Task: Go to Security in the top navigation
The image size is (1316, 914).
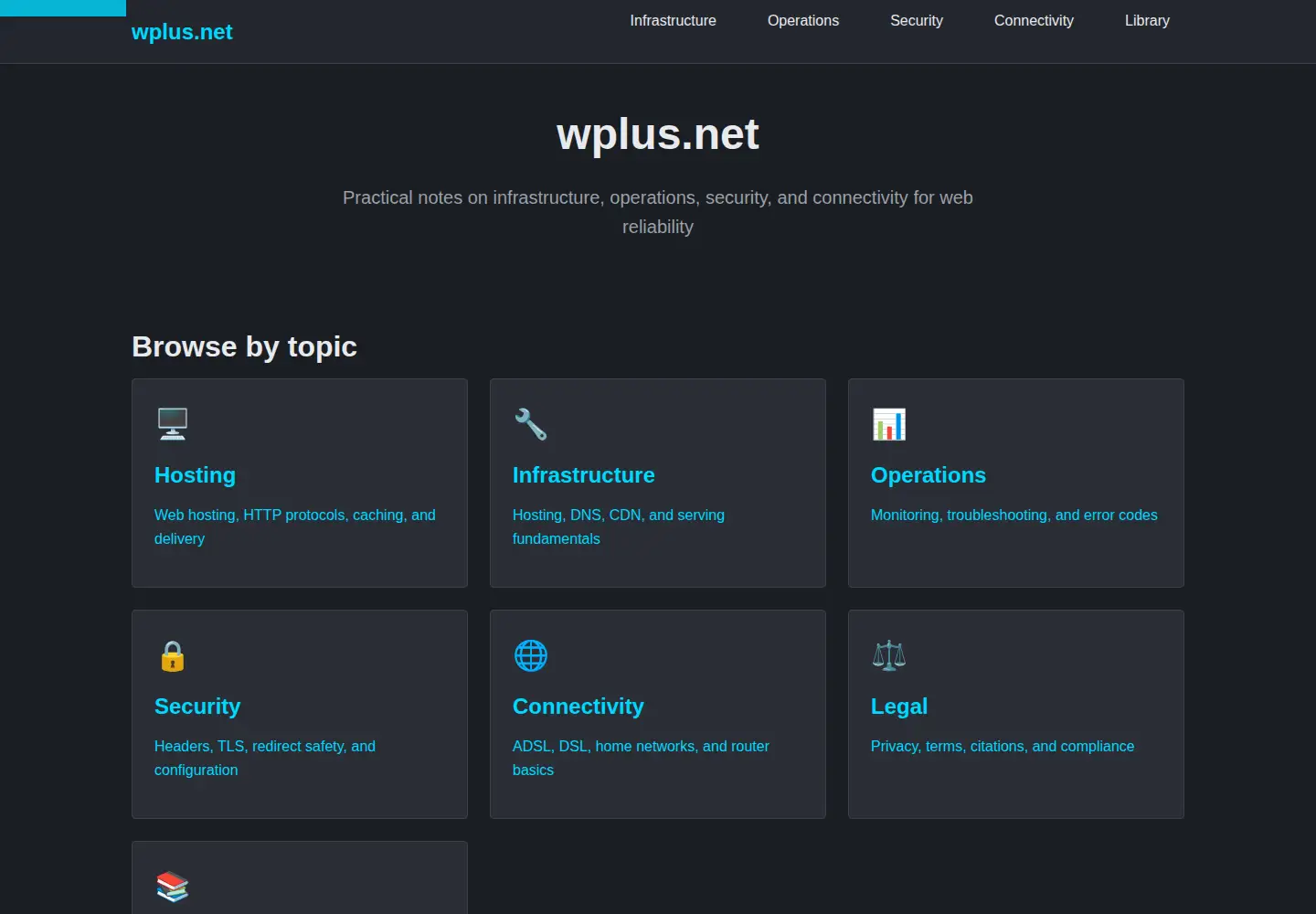Action: click(x=917, y=20)
